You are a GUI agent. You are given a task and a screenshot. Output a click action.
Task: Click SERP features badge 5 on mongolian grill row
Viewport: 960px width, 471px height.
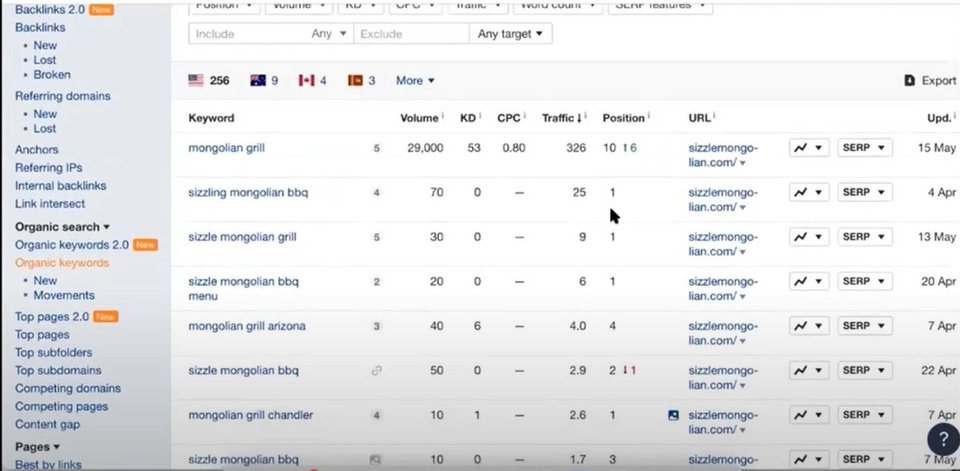click(377, 148)
